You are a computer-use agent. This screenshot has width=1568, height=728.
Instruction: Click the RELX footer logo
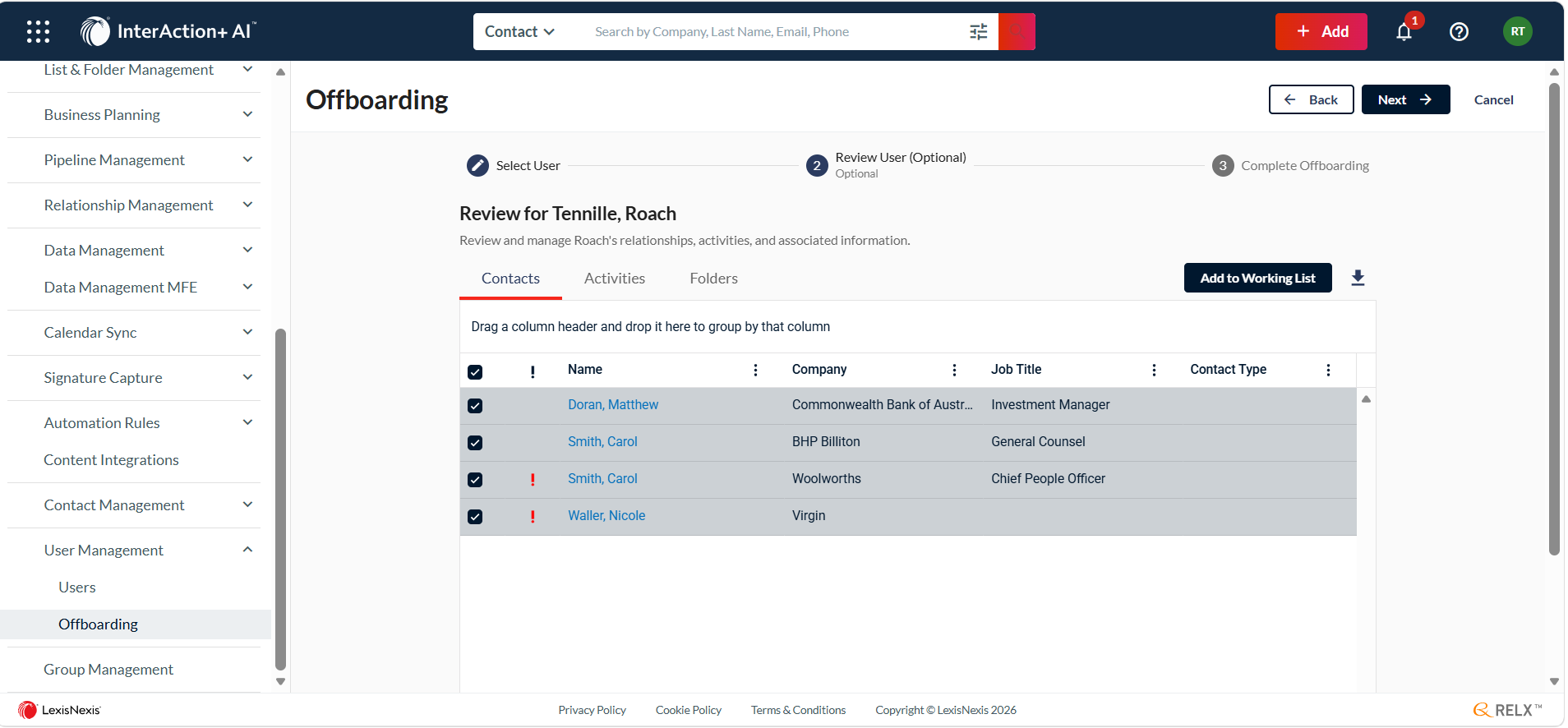[1507, 710]
